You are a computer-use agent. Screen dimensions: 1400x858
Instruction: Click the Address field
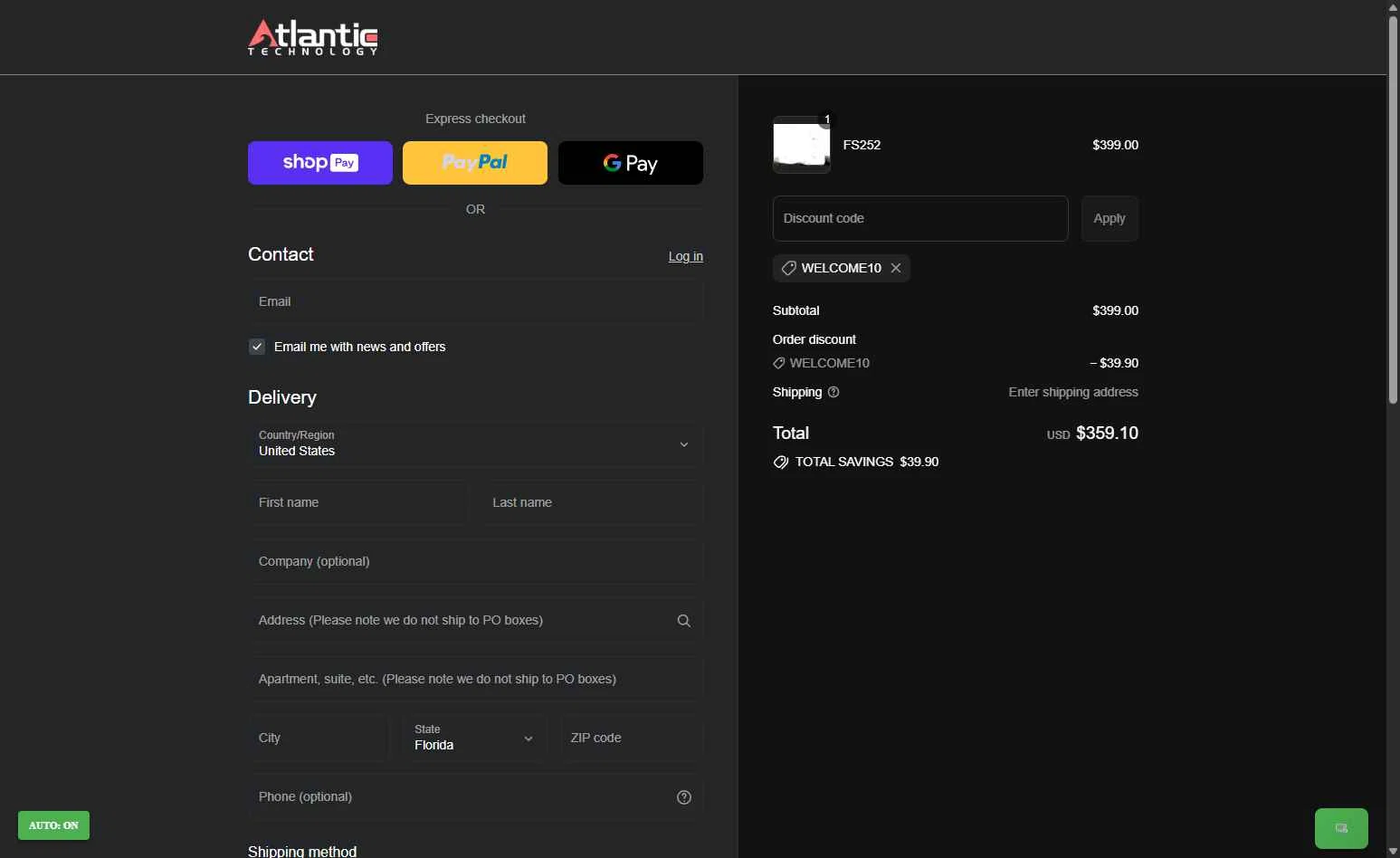[x=475, y=620]
